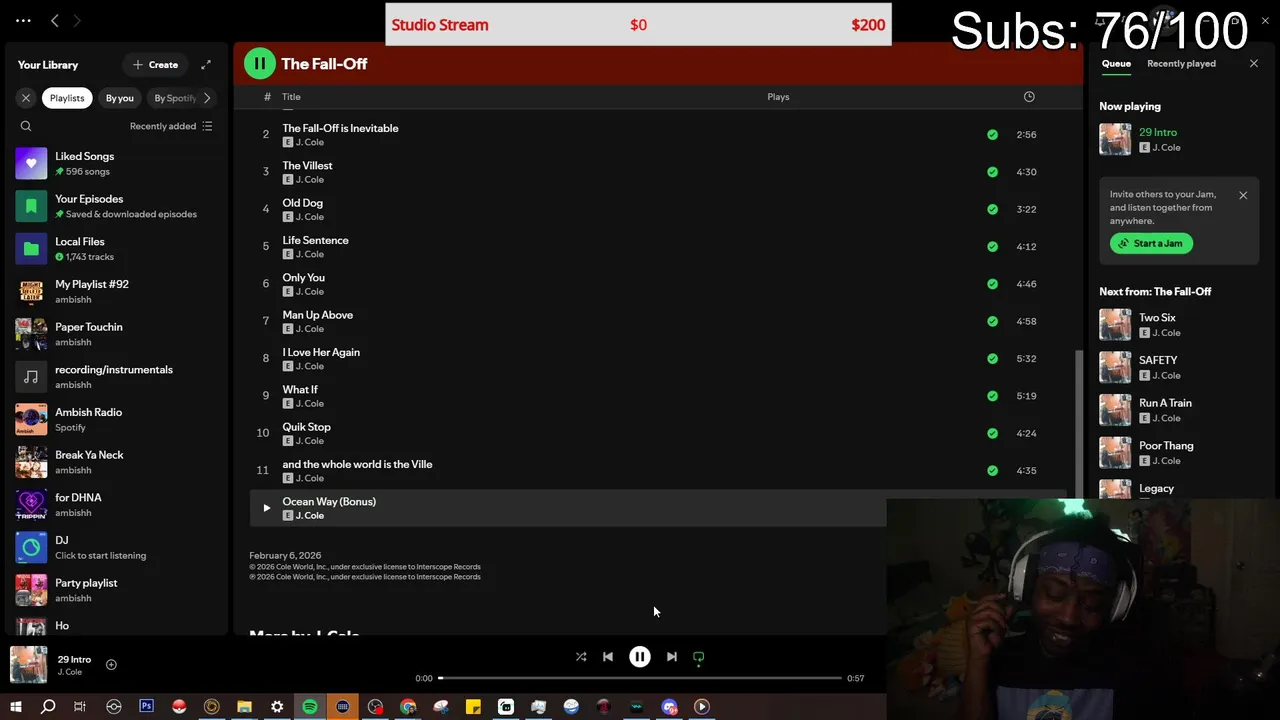
Task: Click the duration clock column header
Action: [1029, 97]
